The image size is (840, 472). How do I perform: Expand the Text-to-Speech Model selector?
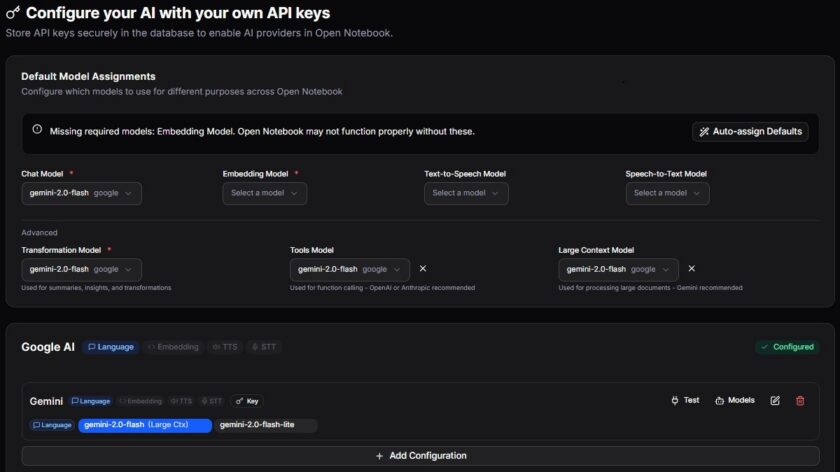pyautogui.click(x=466, y=193)
